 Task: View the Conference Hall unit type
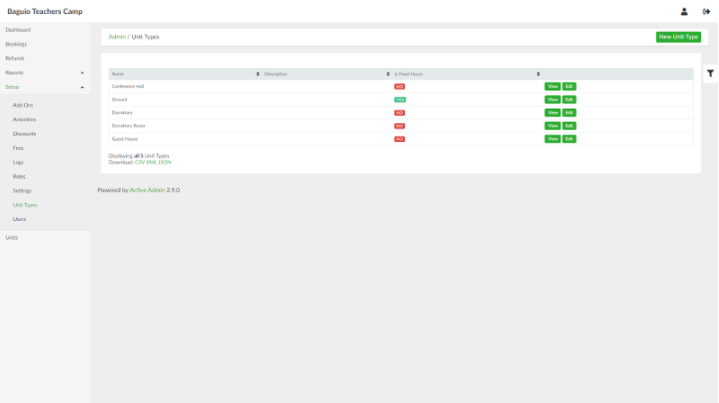pyautogui.click(x=552, y=87)
